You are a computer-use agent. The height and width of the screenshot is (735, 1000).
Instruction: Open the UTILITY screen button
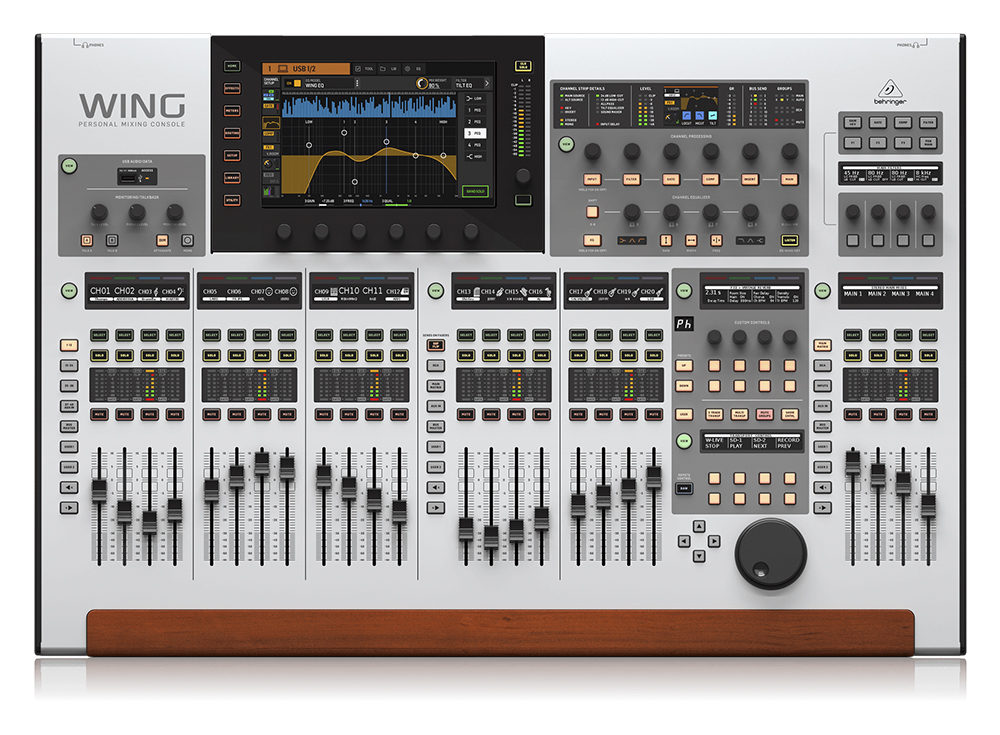[x=232, y=200]
